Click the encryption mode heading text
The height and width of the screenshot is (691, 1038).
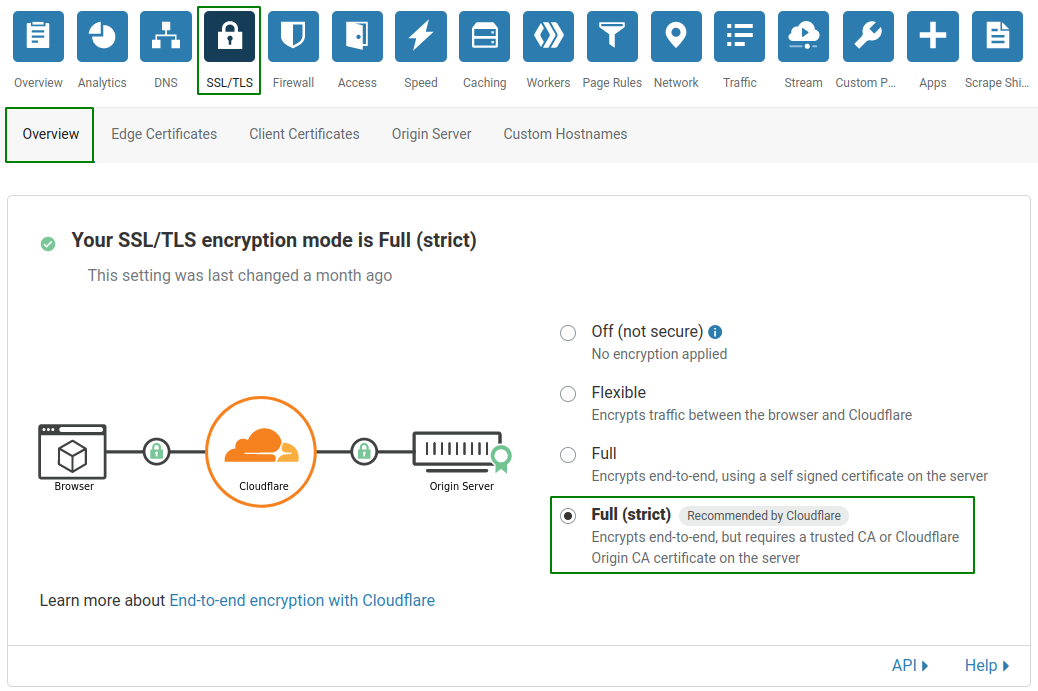(x=274, y=240)
